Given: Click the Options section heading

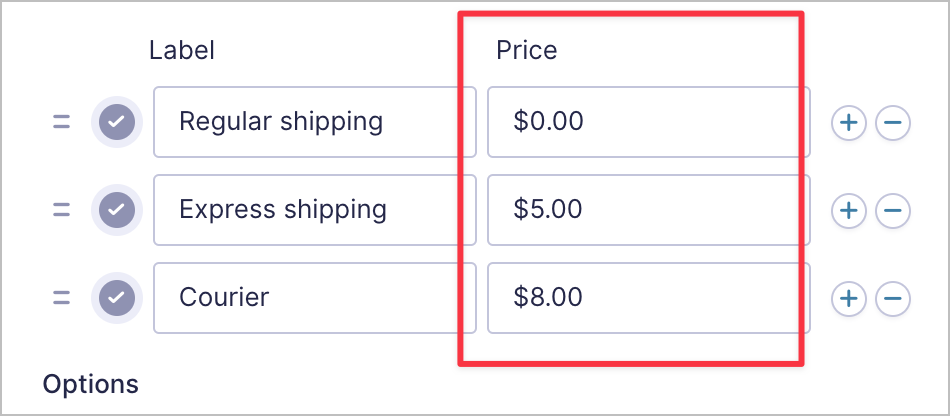Looking at the screenshot, I should (x=90, y=384).
